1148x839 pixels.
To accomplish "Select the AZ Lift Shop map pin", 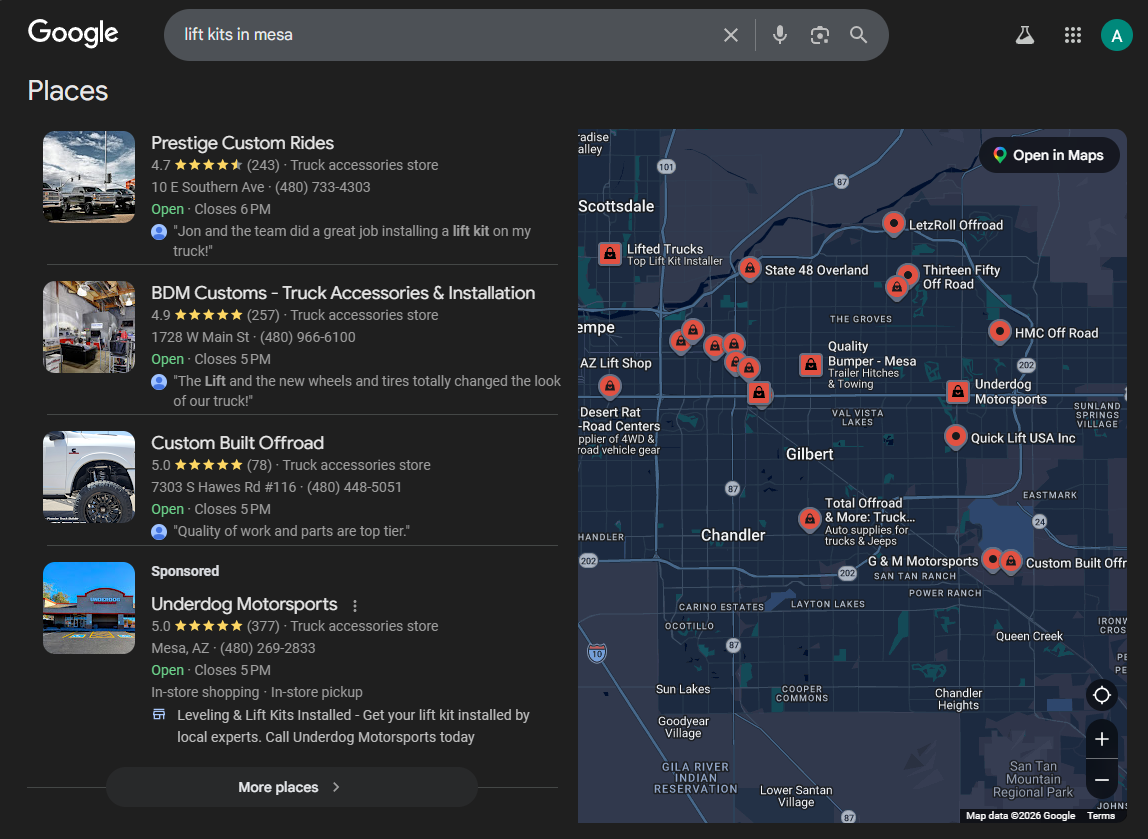I will tap(610, 385).
